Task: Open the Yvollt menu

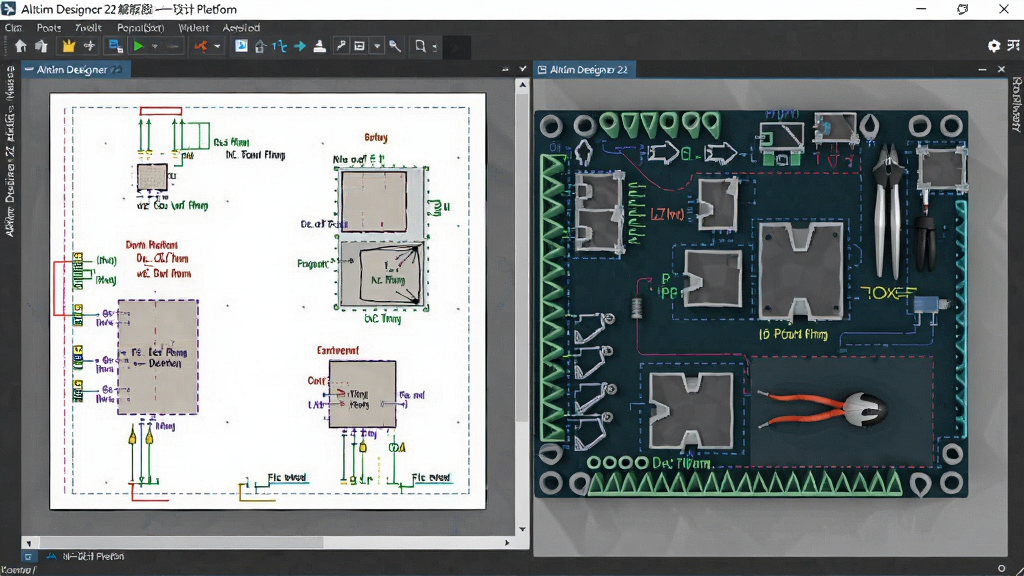Action: pos(88,27)
